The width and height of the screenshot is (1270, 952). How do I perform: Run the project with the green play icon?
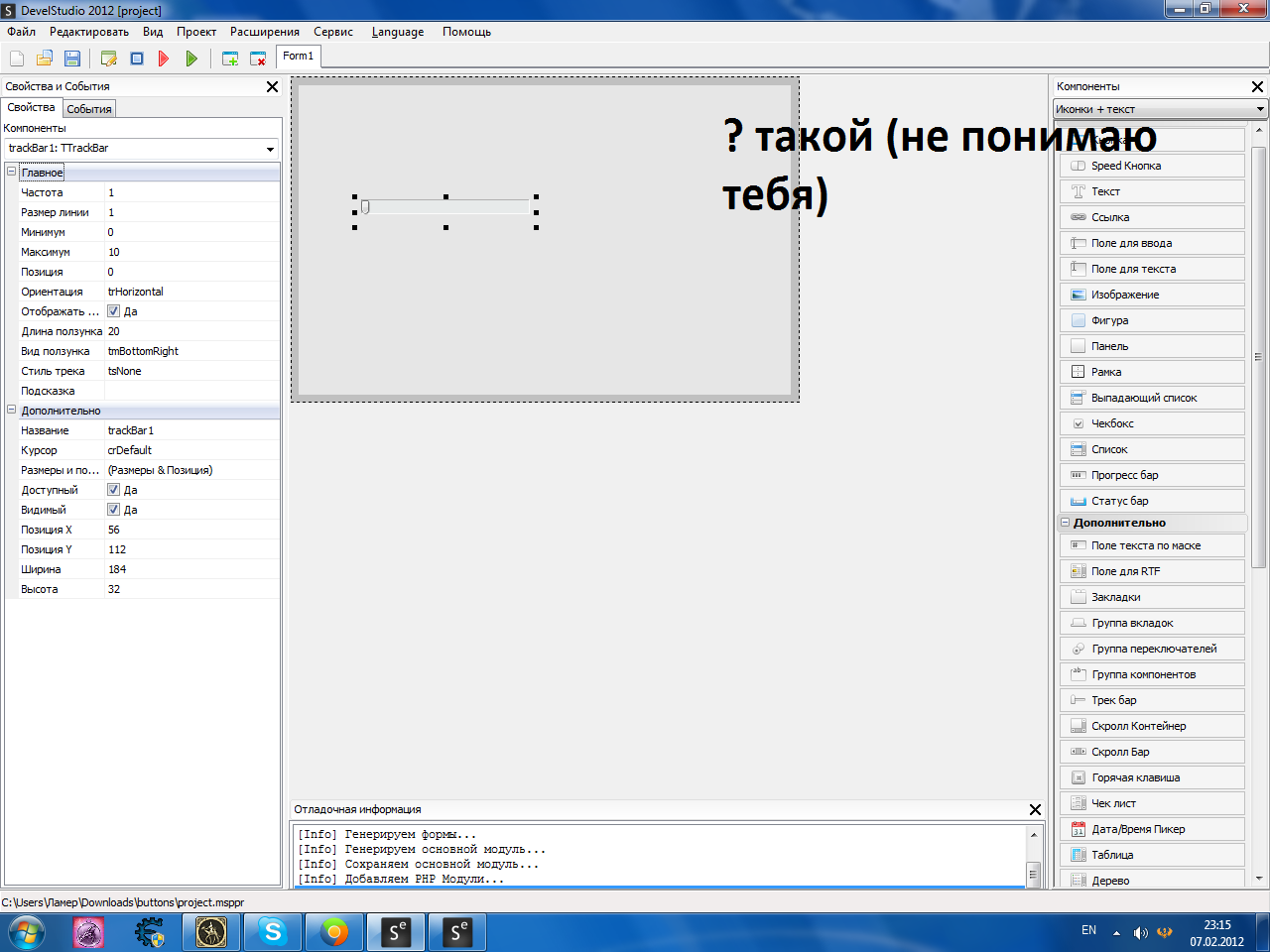[191, 59]
